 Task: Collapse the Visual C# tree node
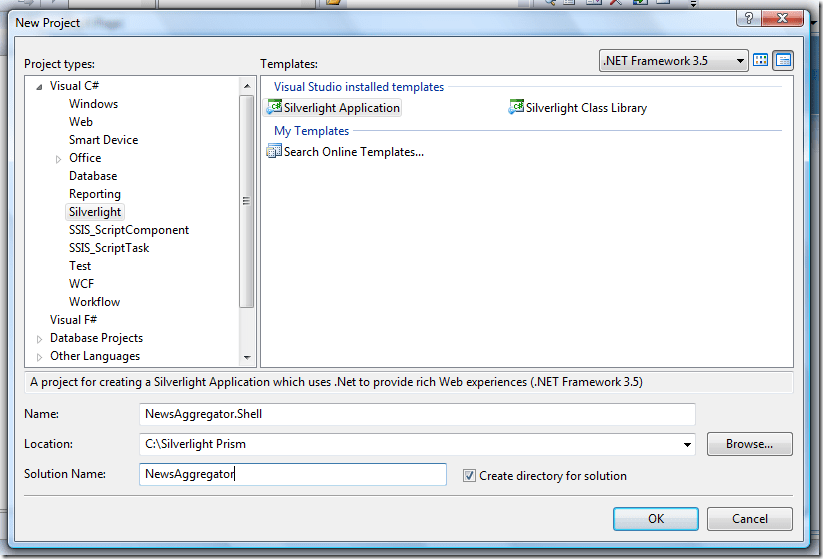(x=39, y=87)
